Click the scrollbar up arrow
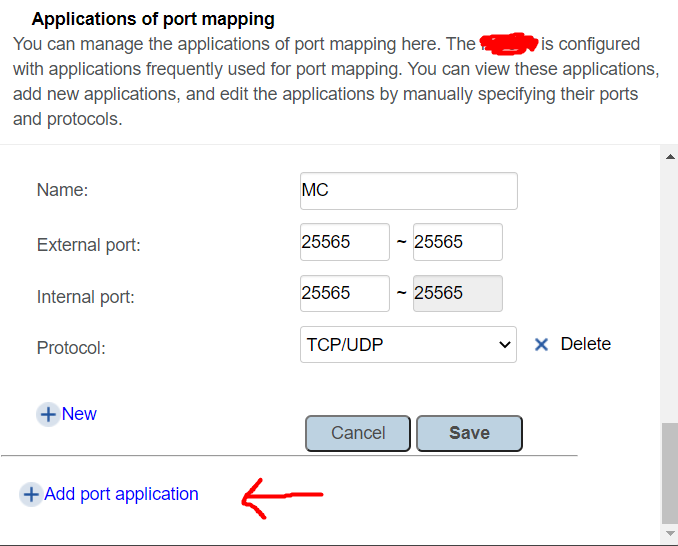Screen dimensions: 678x546 tap(670, 157)
